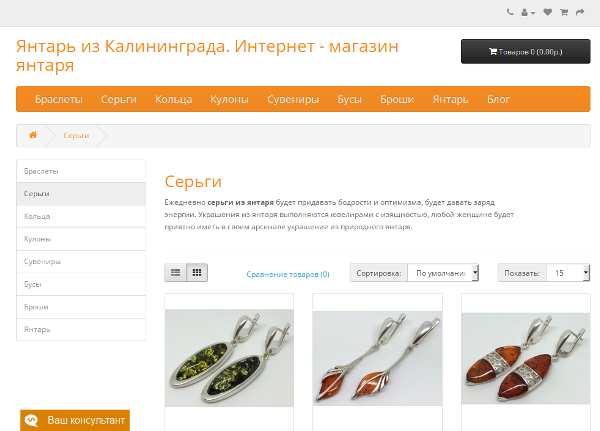Open the 'Показать' count dropdown showing 15
The image size is (600, 431).
tap(568, 273)
